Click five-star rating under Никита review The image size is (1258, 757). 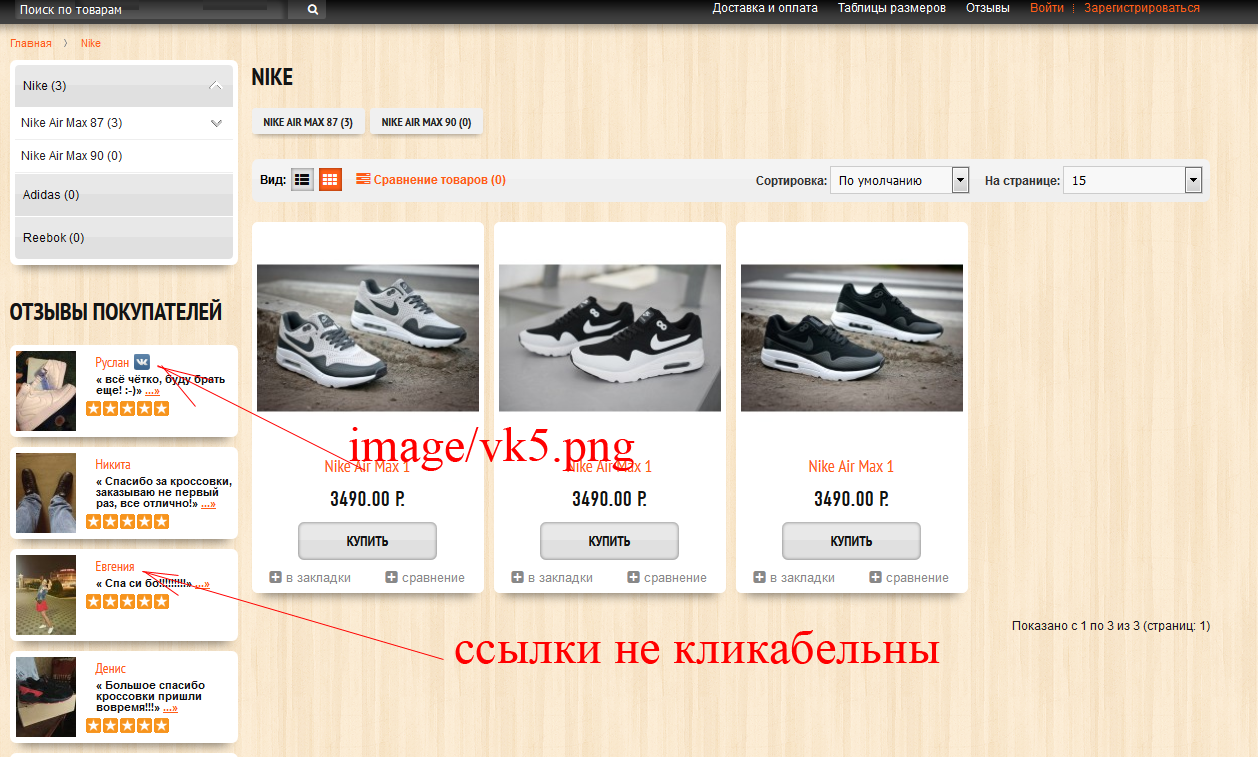[x=127, y=522]
